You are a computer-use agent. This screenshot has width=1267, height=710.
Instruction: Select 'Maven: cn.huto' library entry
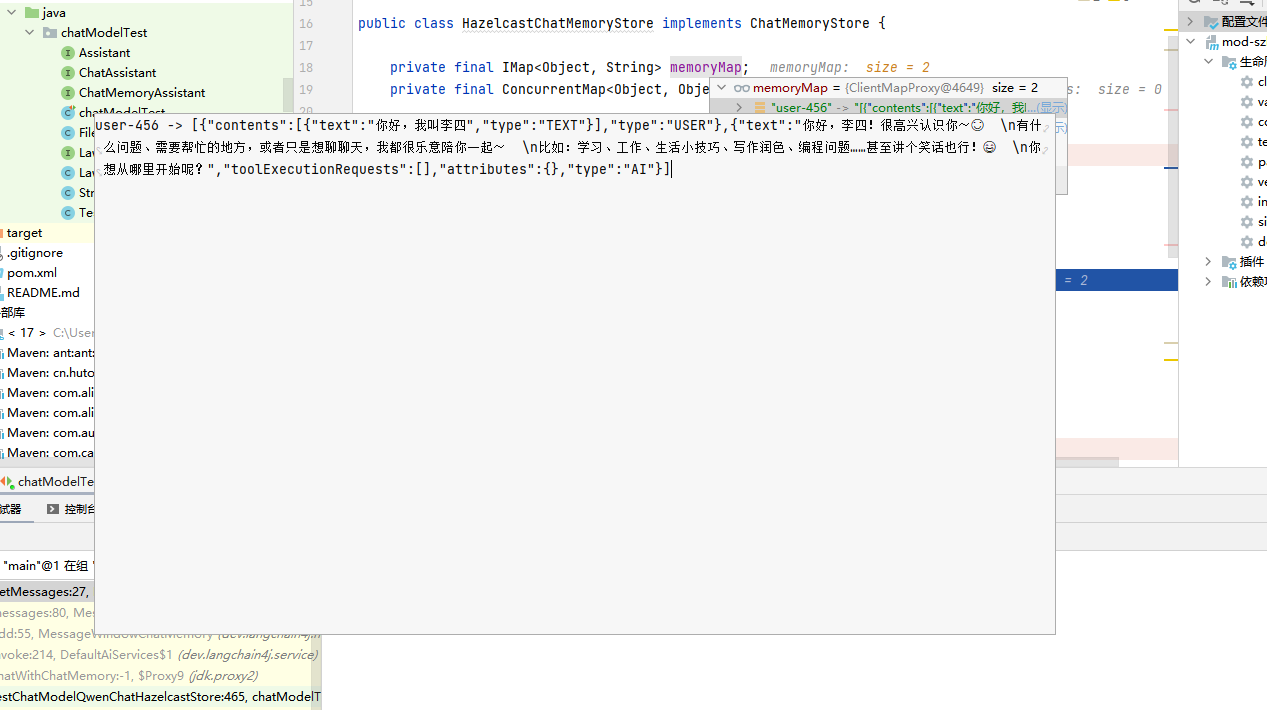50,373
